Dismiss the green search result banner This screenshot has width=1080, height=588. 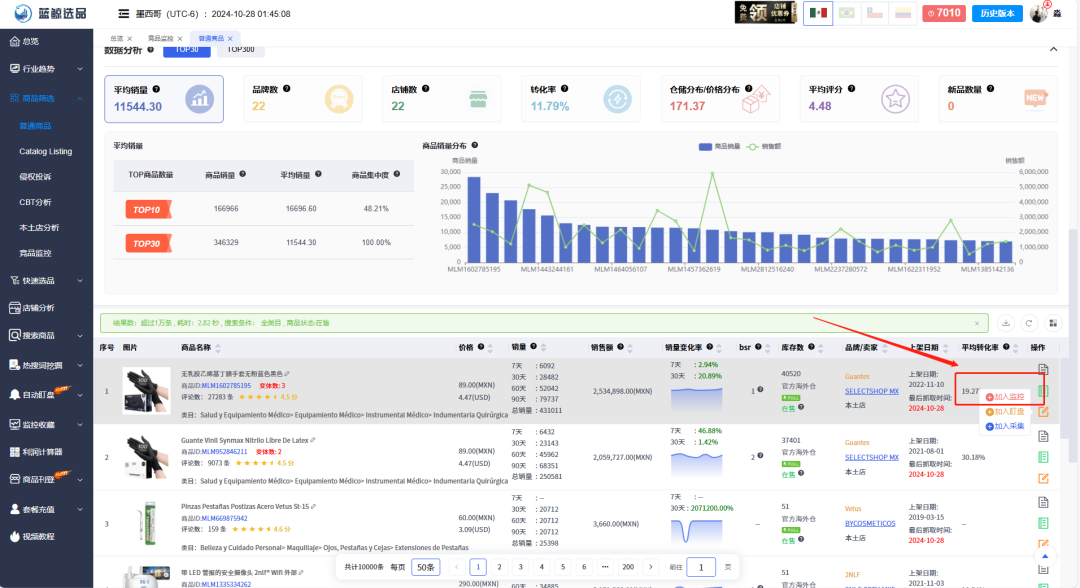[977, 324]
